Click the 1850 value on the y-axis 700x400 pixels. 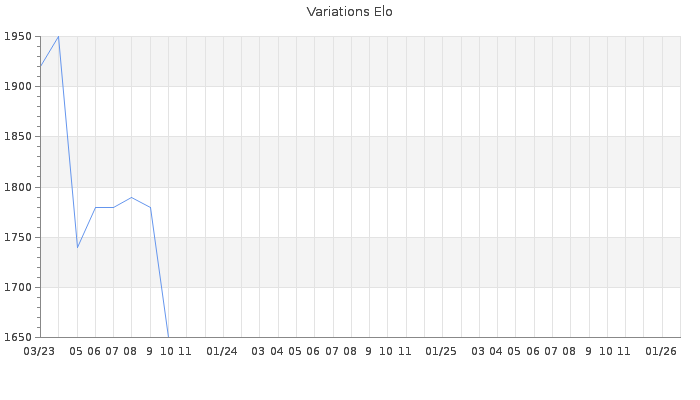click(x=19, y=137)
